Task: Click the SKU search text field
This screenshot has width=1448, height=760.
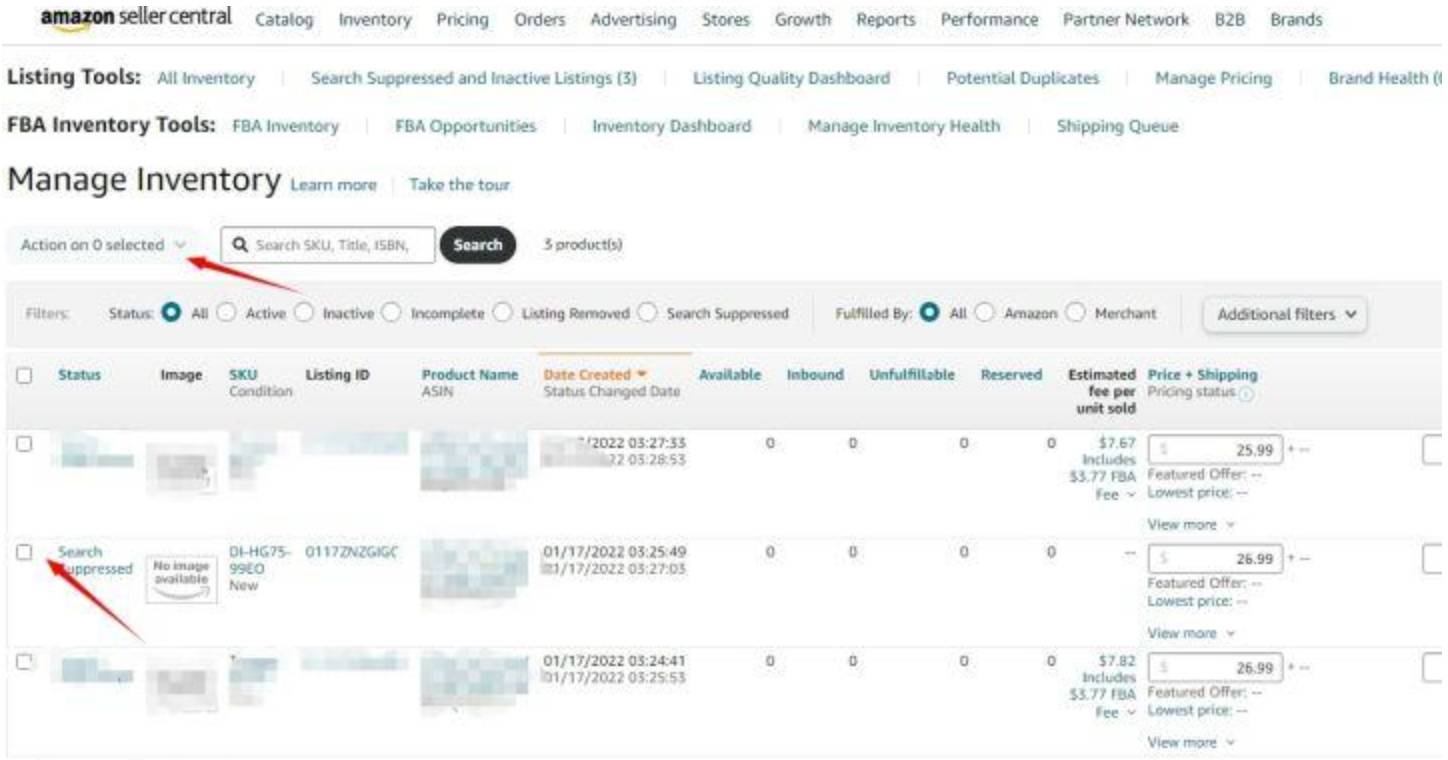Action: (x=328, y=245)
